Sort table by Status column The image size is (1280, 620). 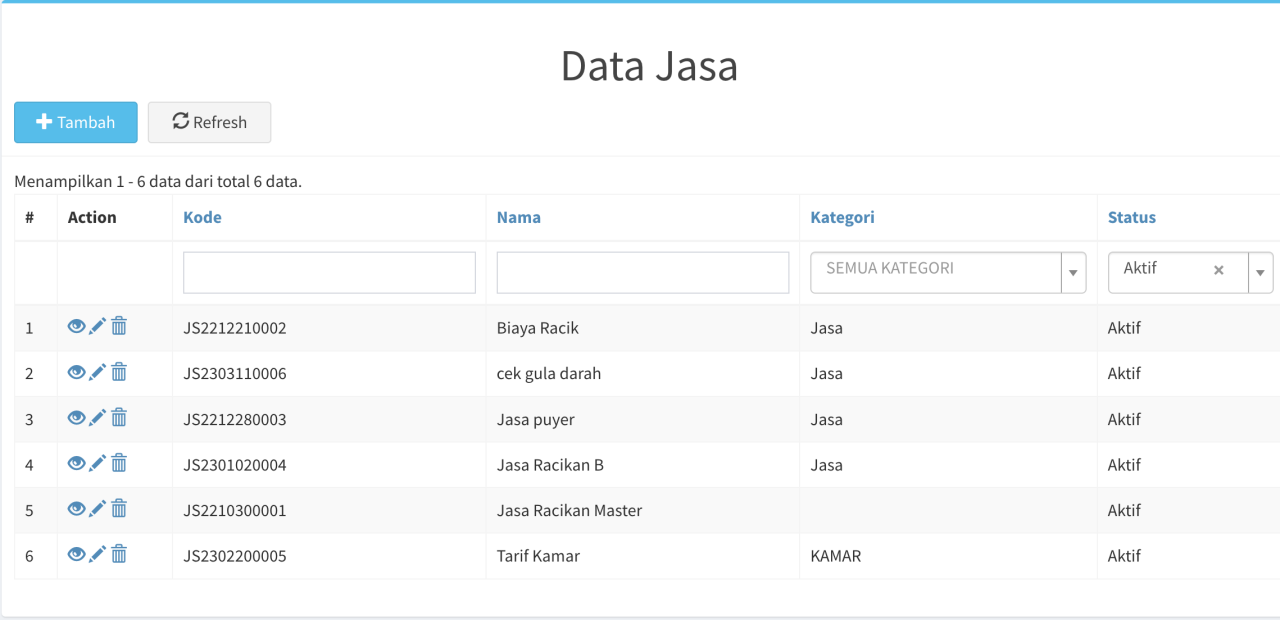[1131, 217]
